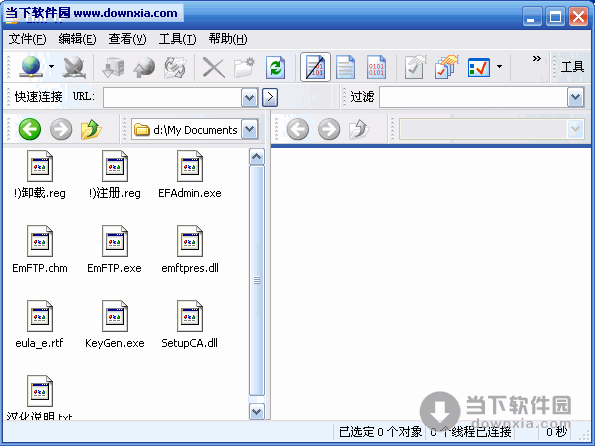Open the remote path dropdown
Image resolution: width=595 pixels, height=446 pixels.
click(x=576, y=129)
